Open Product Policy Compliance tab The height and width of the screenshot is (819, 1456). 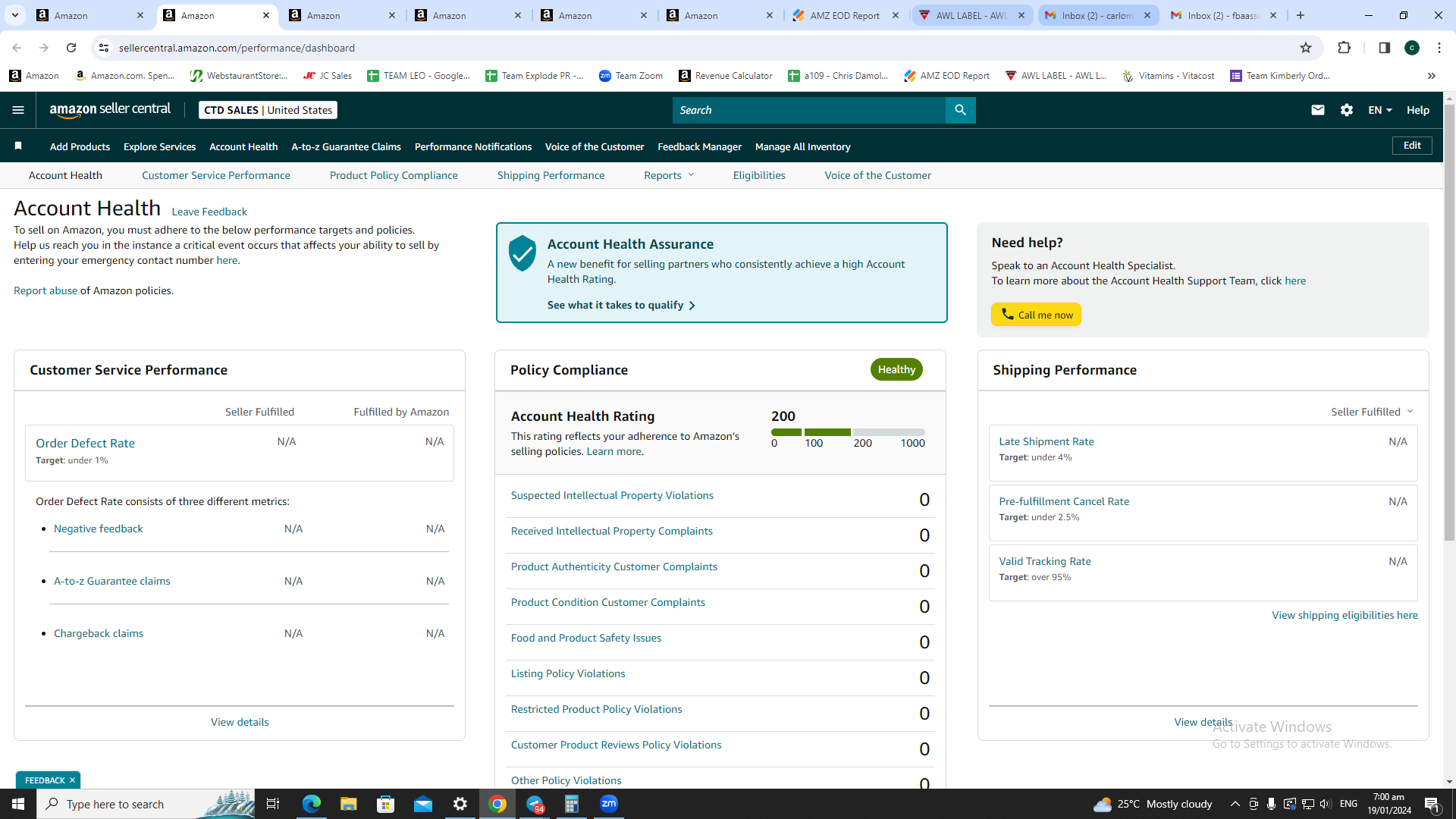394,175
